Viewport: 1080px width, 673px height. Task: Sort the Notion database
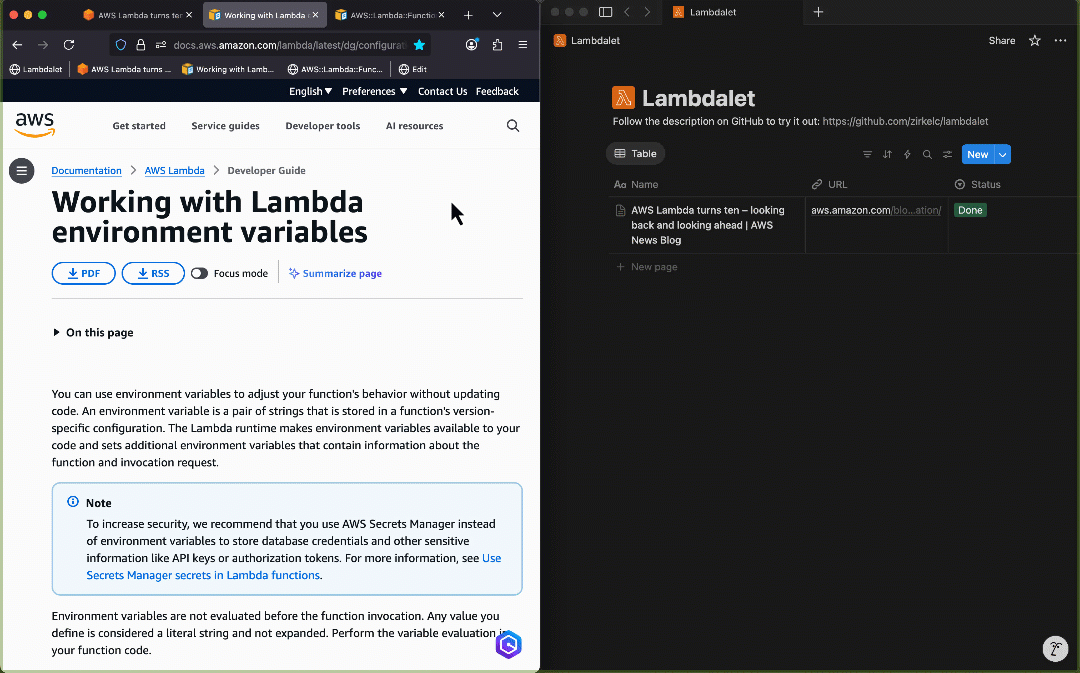click(x=887, y=154)
